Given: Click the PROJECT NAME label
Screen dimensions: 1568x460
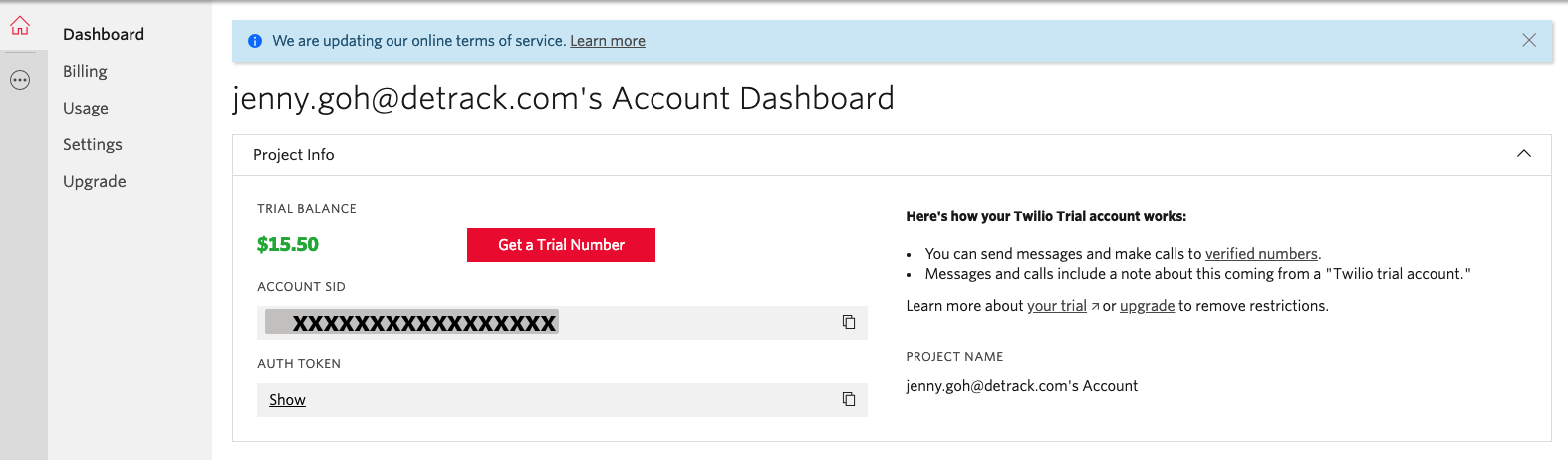Looking at the screenshot, I should point(954,357).
